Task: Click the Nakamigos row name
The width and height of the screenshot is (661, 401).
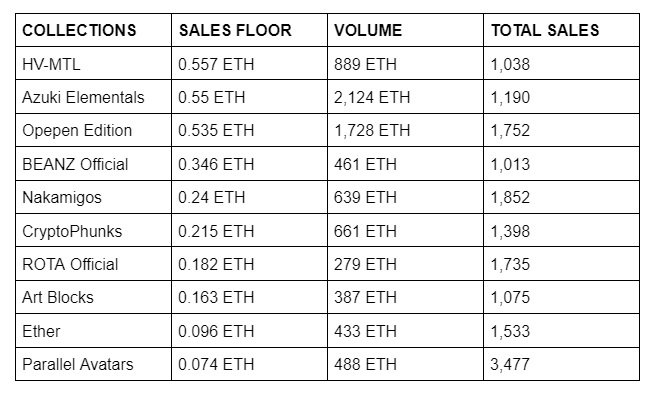Action: click(x=62, y=198)
